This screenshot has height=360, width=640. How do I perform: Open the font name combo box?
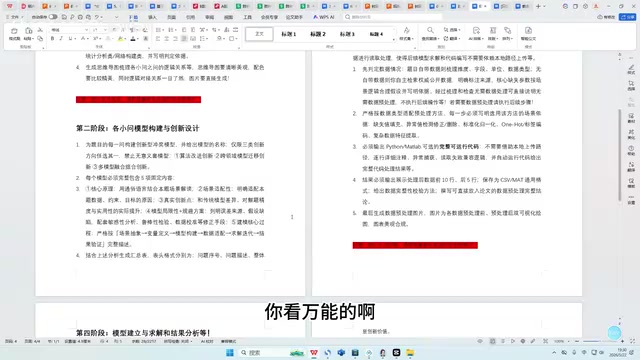coord(69,30)
